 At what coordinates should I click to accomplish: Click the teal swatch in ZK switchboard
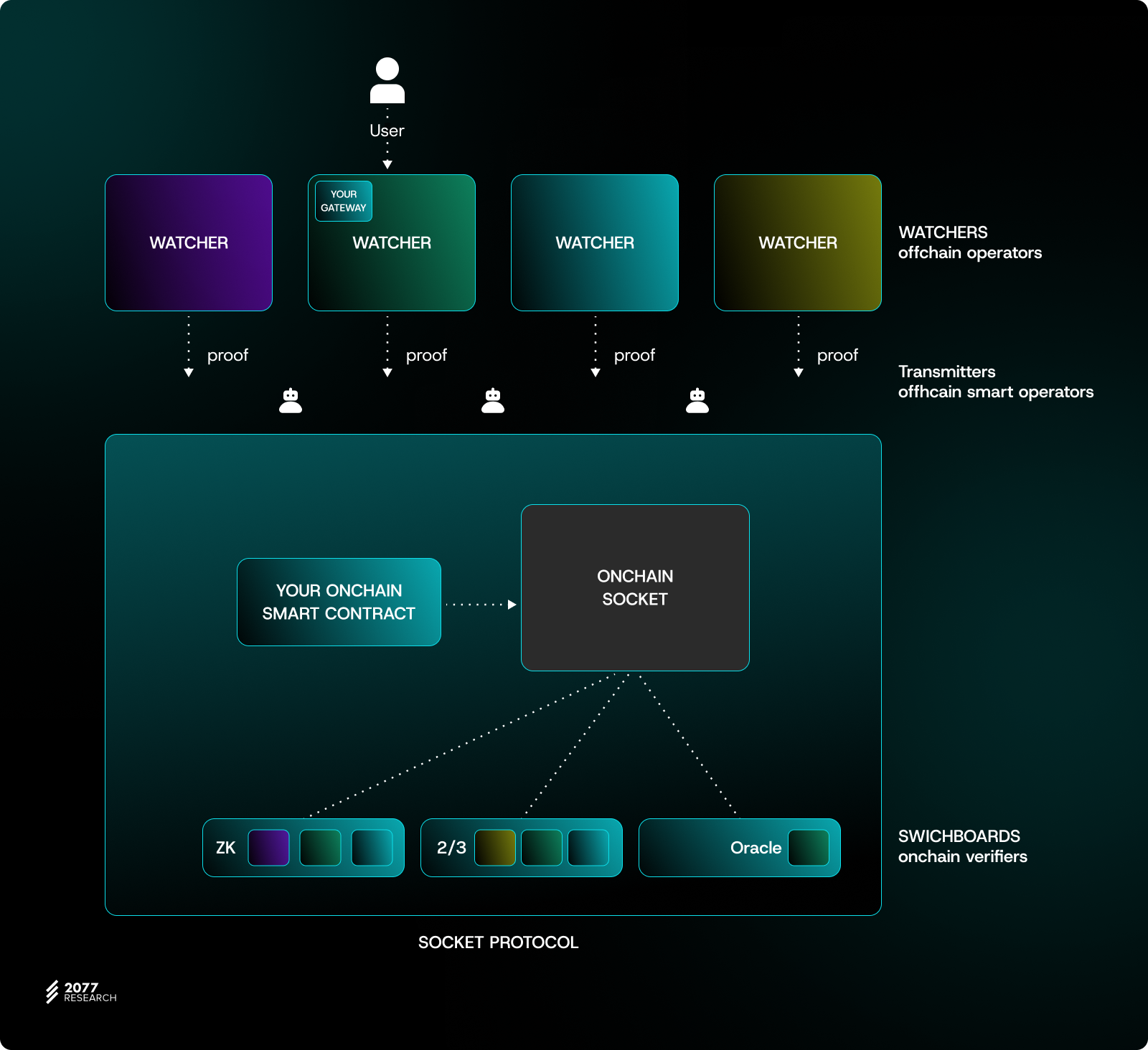coord(372,848)
